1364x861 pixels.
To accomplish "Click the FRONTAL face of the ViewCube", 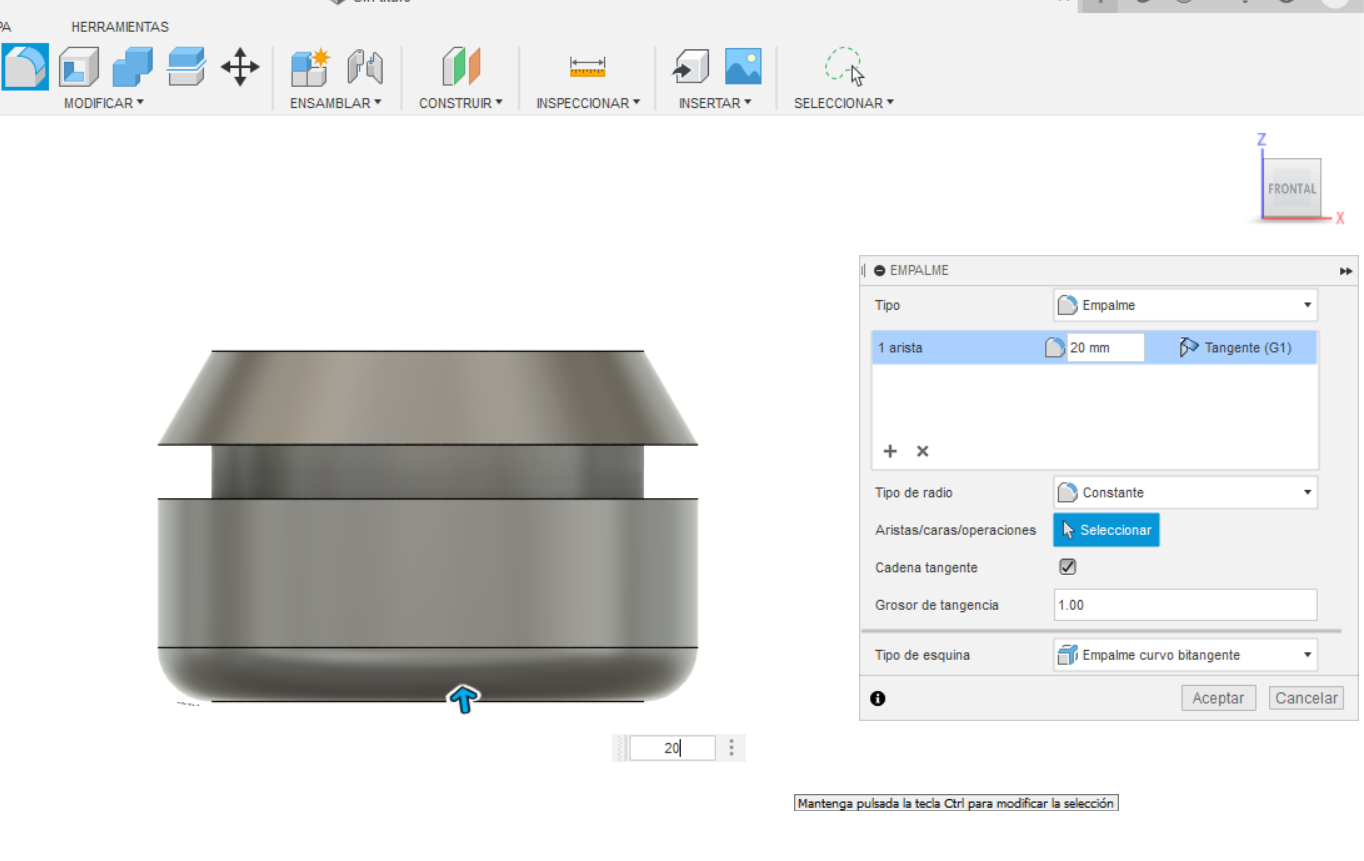I will [1292, 189].
